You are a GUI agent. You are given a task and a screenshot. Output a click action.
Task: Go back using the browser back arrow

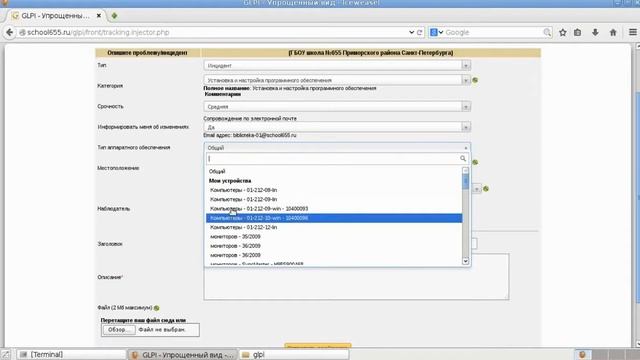[x=9, y=32]
